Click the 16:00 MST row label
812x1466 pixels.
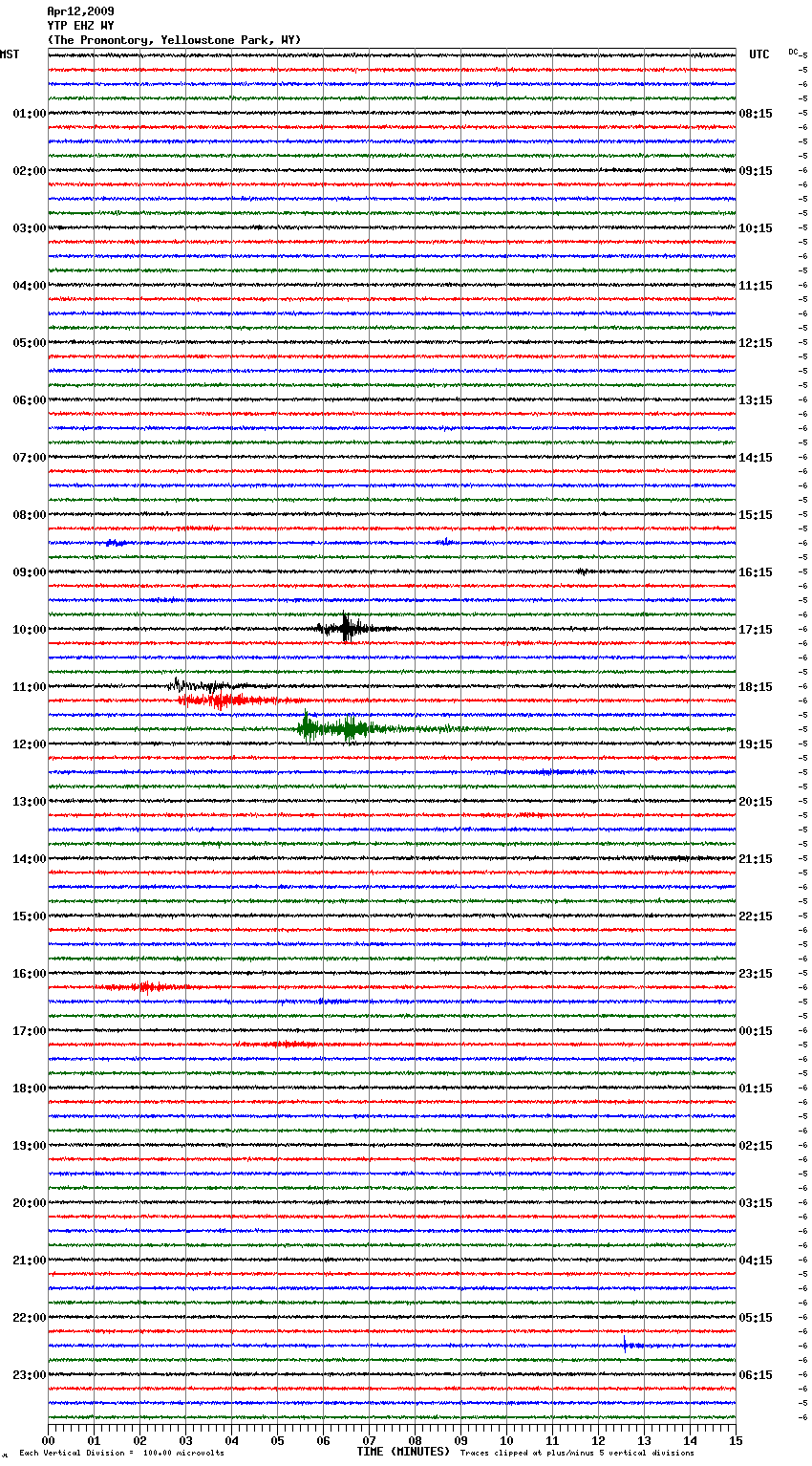point(29,974)
